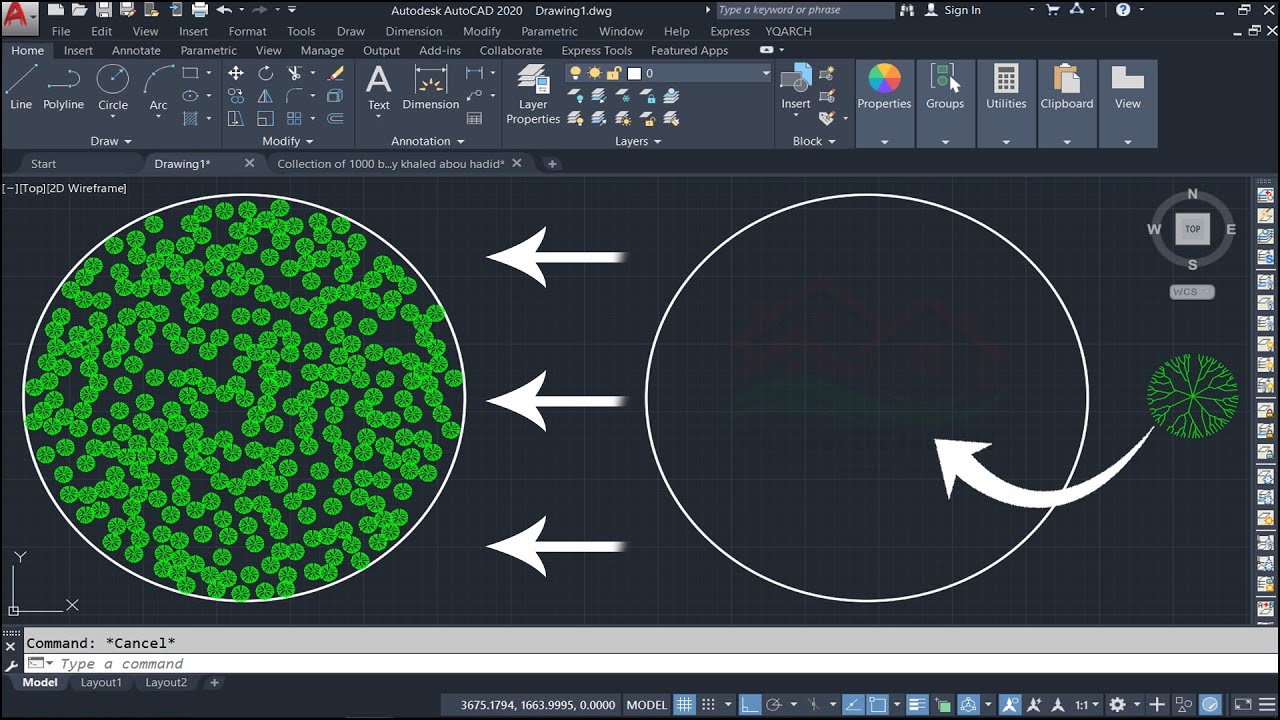Click the Mirror tool icon
Viewport: 1280px width, 720px height.
(265, 96)
